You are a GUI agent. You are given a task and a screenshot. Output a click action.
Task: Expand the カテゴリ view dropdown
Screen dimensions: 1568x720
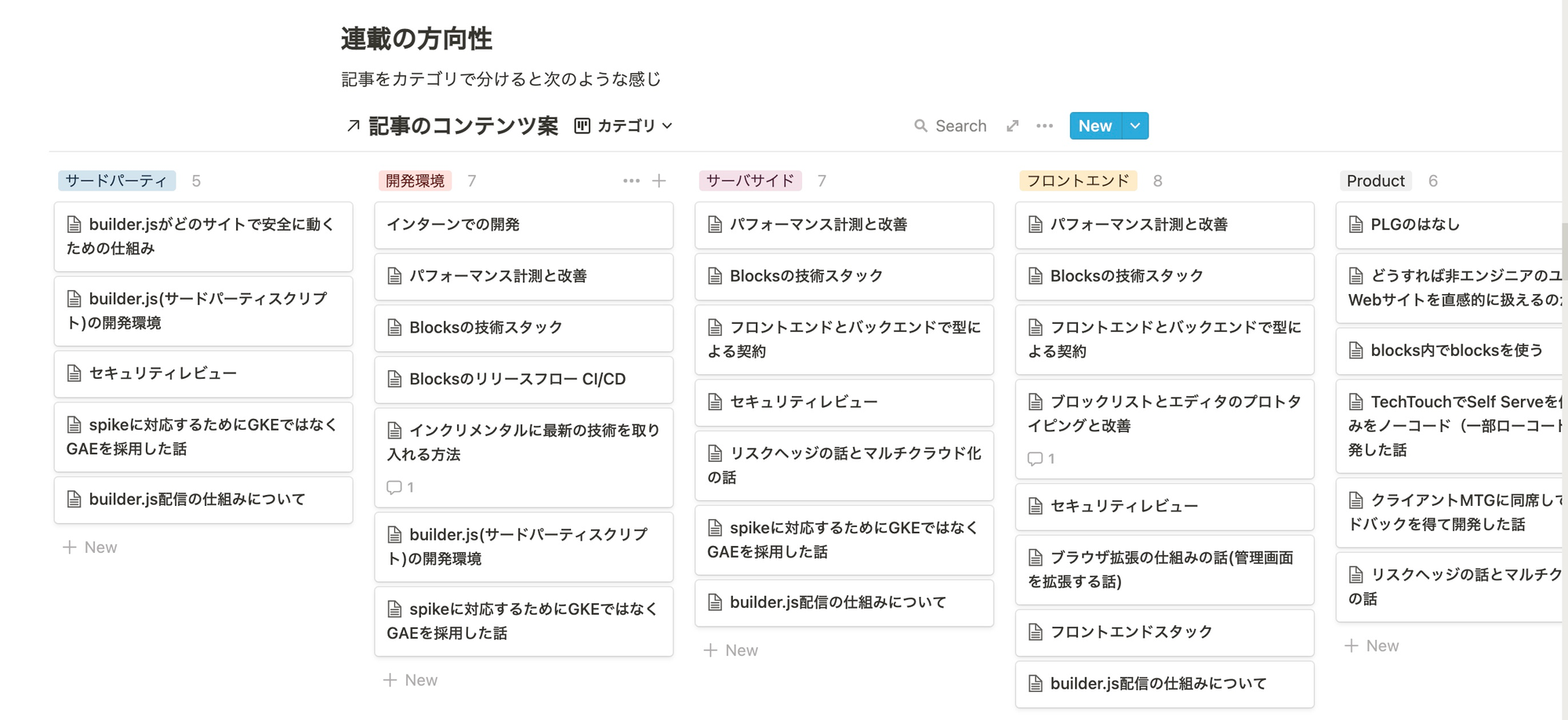[667, 126]
